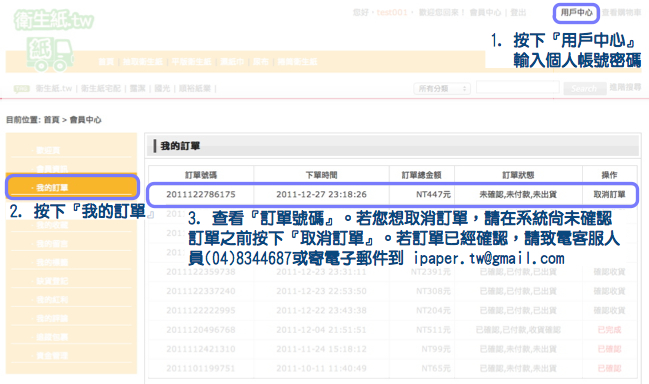Click 訂單總金額 column header
The height and width of the screenshot is (384, 649).
421,175
